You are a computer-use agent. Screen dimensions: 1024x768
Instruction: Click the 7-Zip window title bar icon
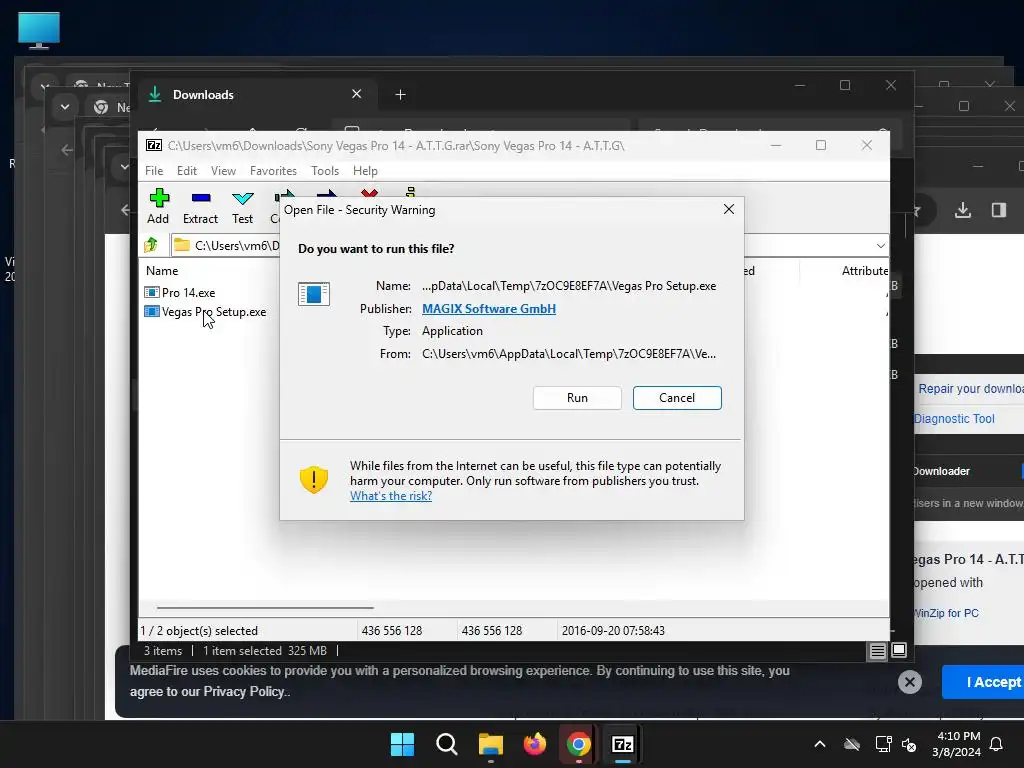[x=154, y=145]
